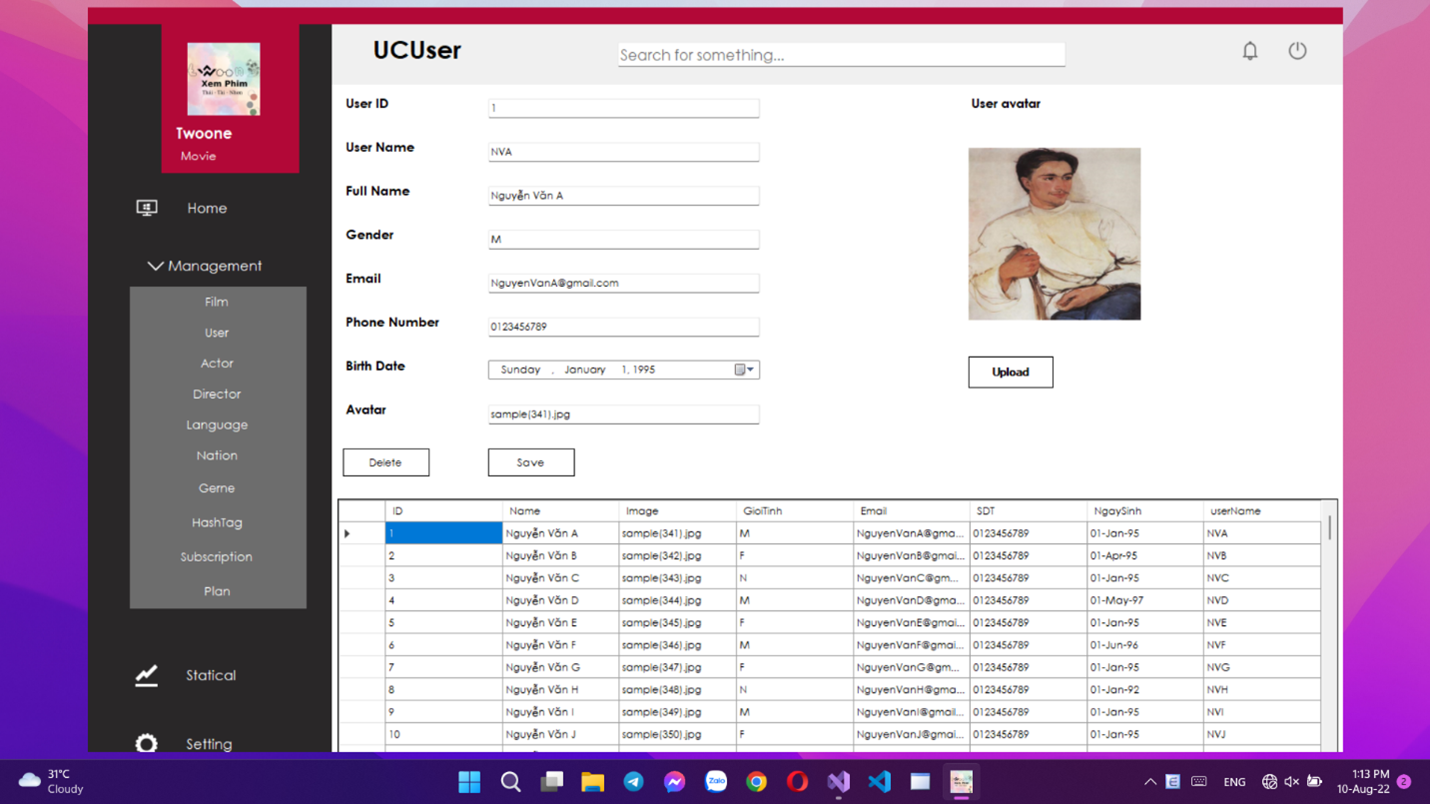This screenshot has height=804, width=1430.
Task: Click the Phone Number input field
Action: tap(624, 327)
